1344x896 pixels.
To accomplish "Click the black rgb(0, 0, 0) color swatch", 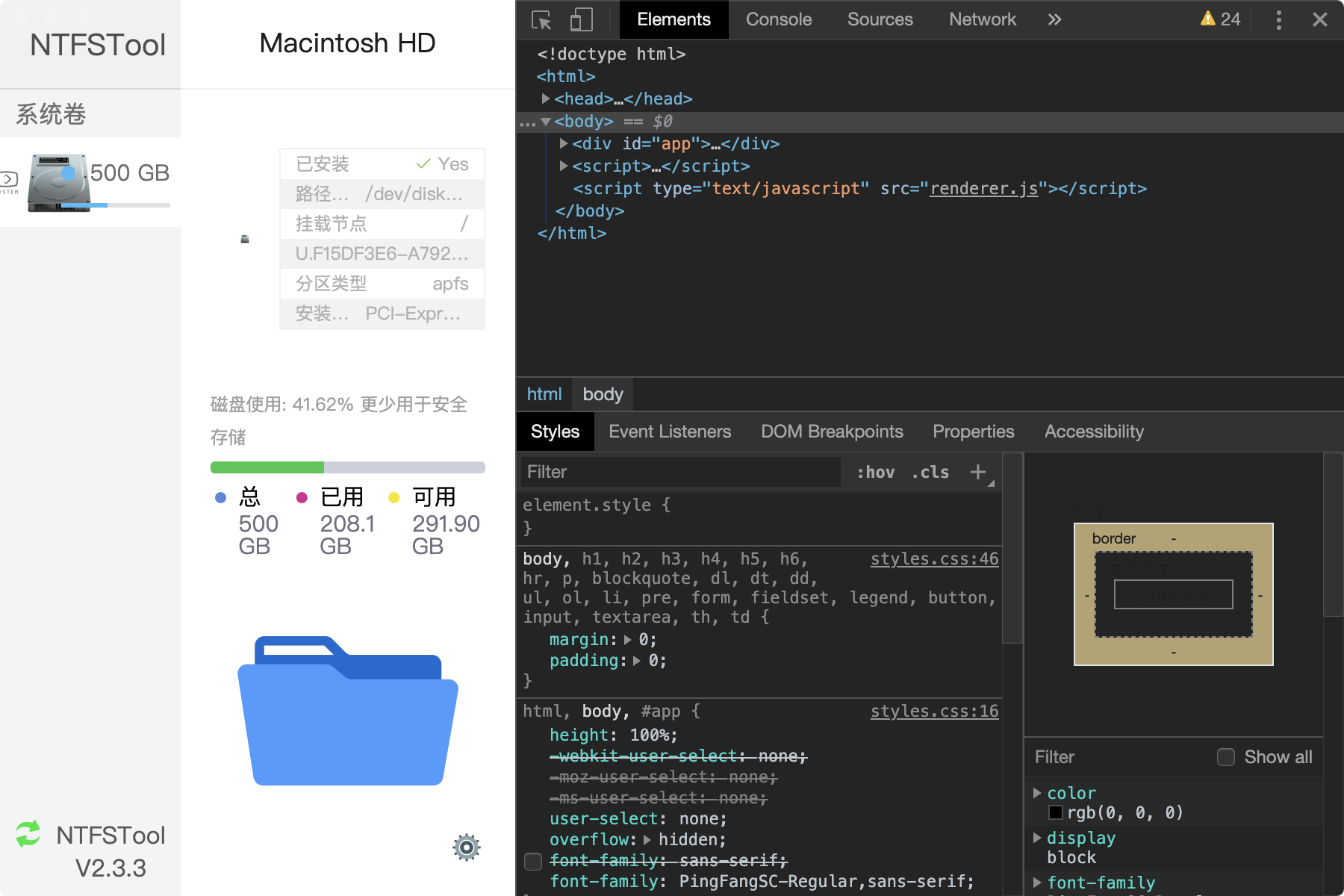I will pyautogui.click(x=1056, y=812).
